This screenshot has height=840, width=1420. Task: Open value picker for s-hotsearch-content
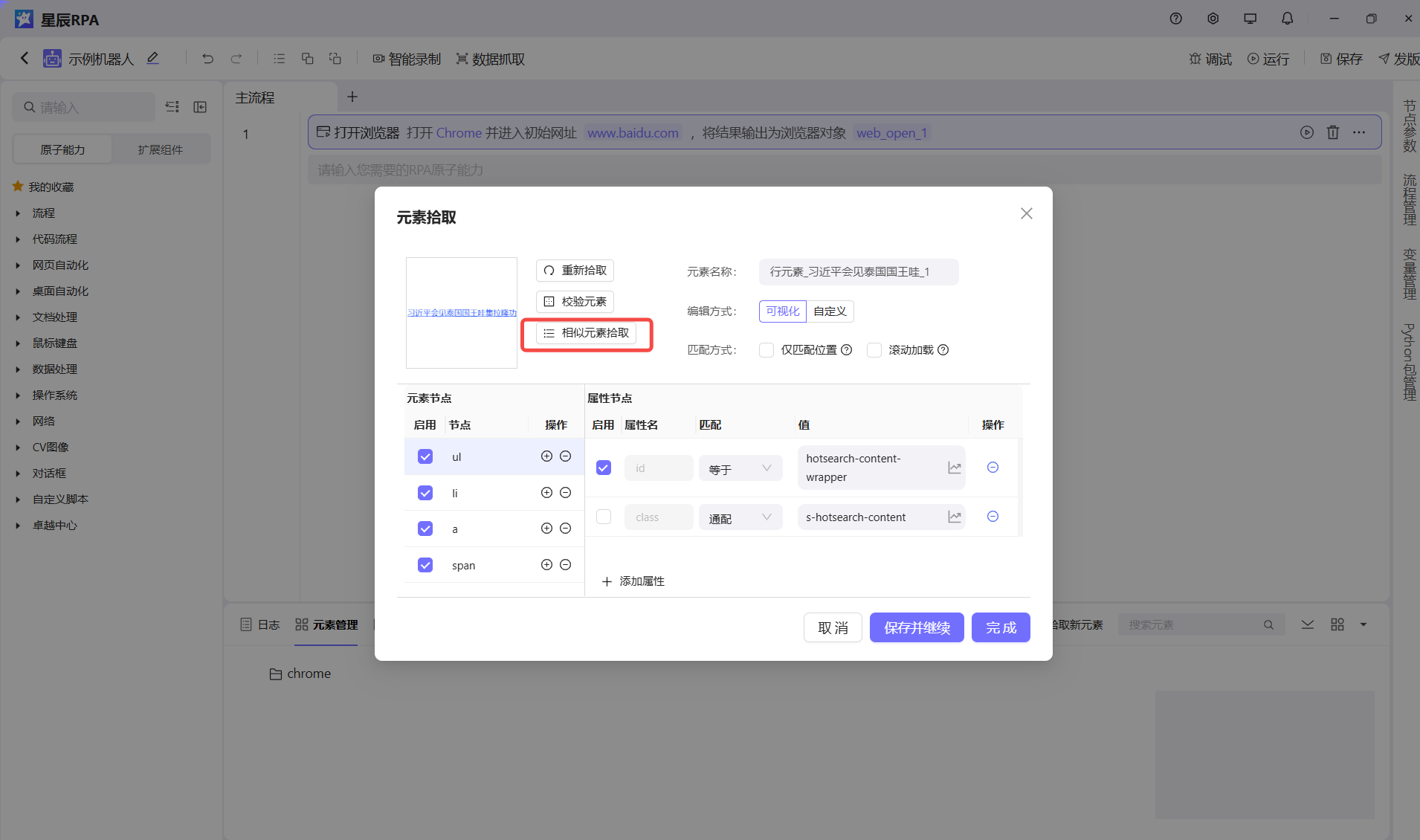955,517
